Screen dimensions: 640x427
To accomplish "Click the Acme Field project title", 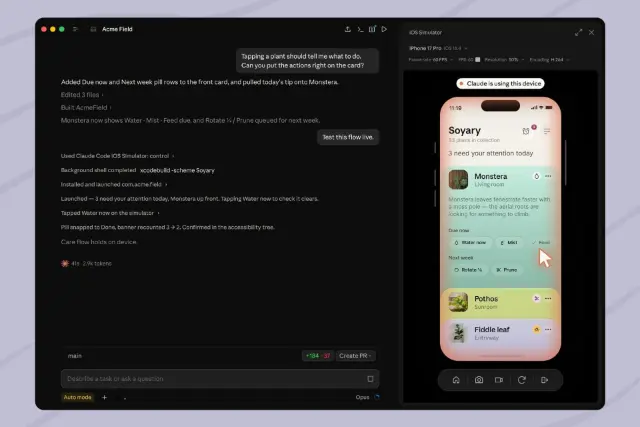I will point(117,29).
